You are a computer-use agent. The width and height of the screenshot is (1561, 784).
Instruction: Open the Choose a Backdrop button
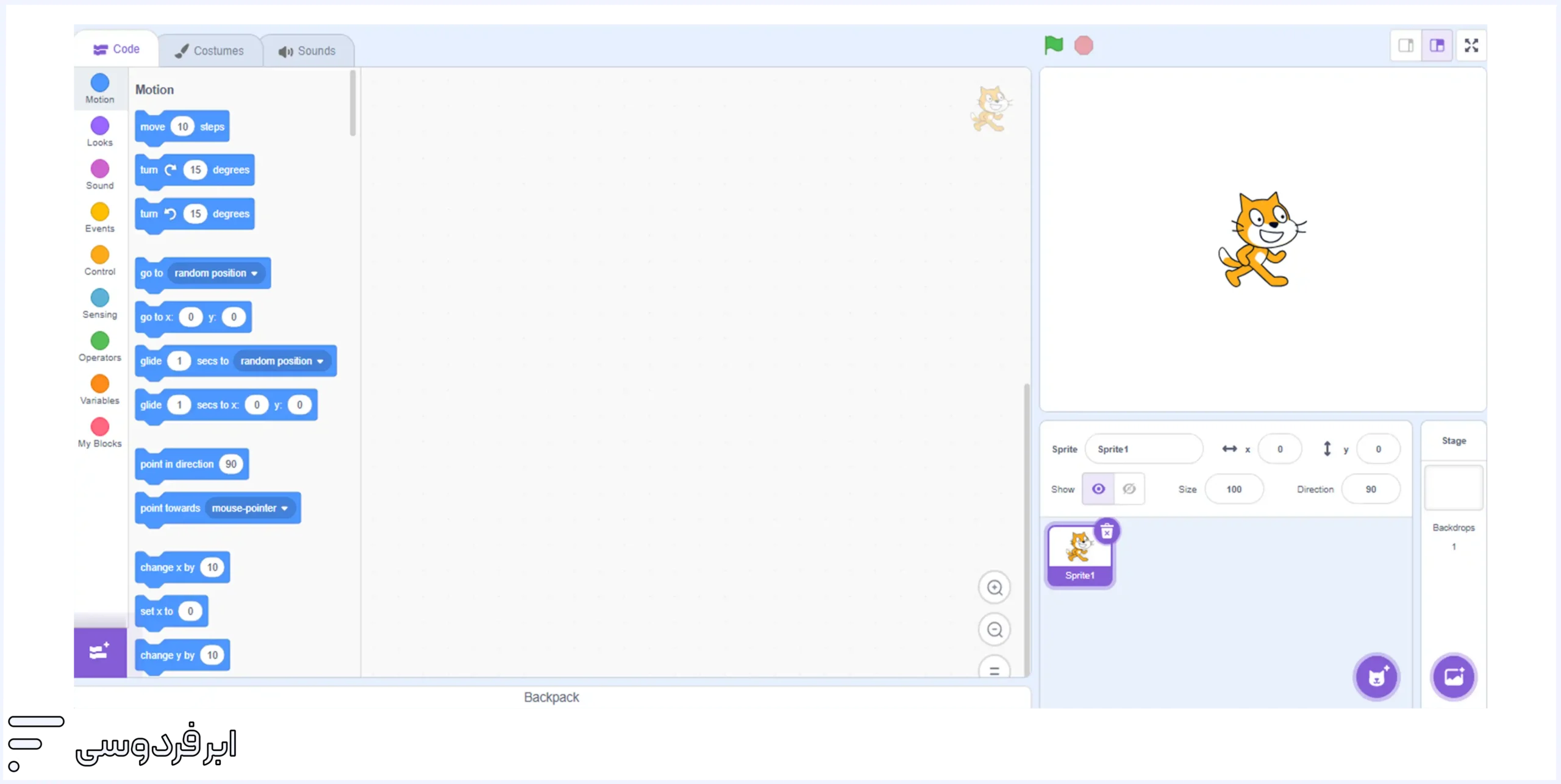tap(1454, 677)
